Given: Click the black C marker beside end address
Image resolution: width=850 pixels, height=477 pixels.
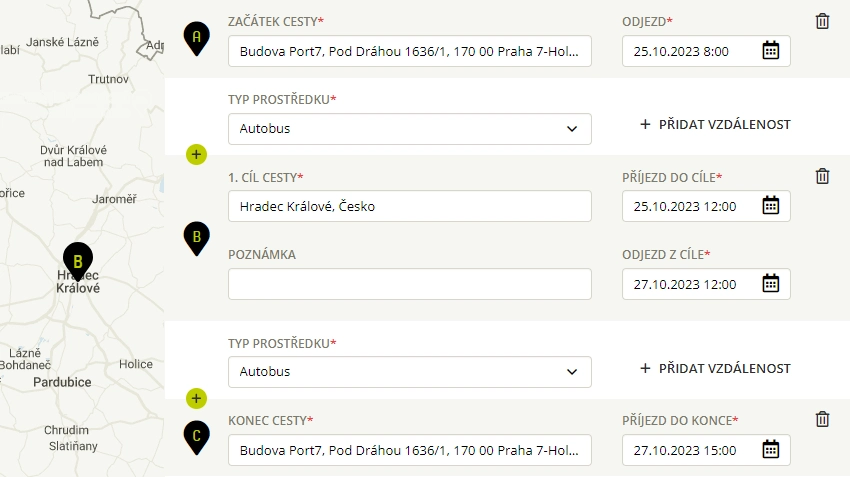Looking at the screenshot, I should (196, 437).
